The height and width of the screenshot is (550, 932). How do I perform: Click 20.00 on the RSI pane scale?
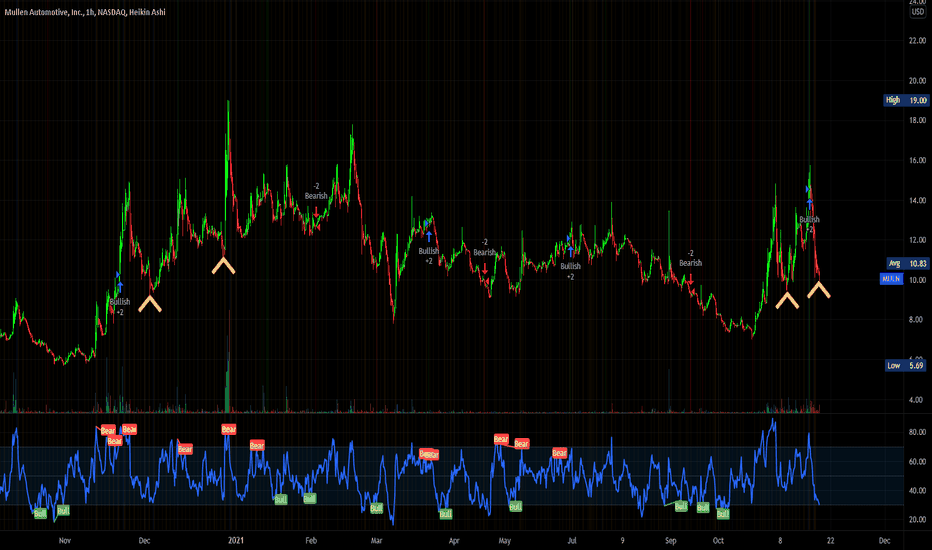pos(917,519)
